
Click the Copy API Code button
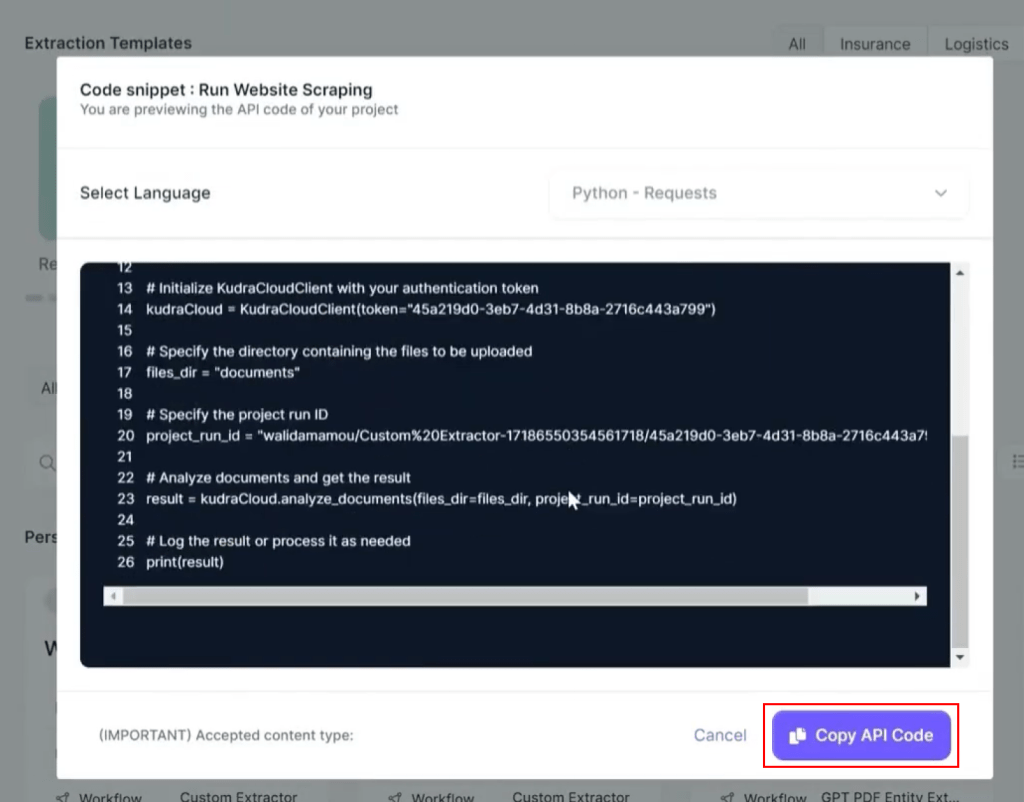click(861, 735)
